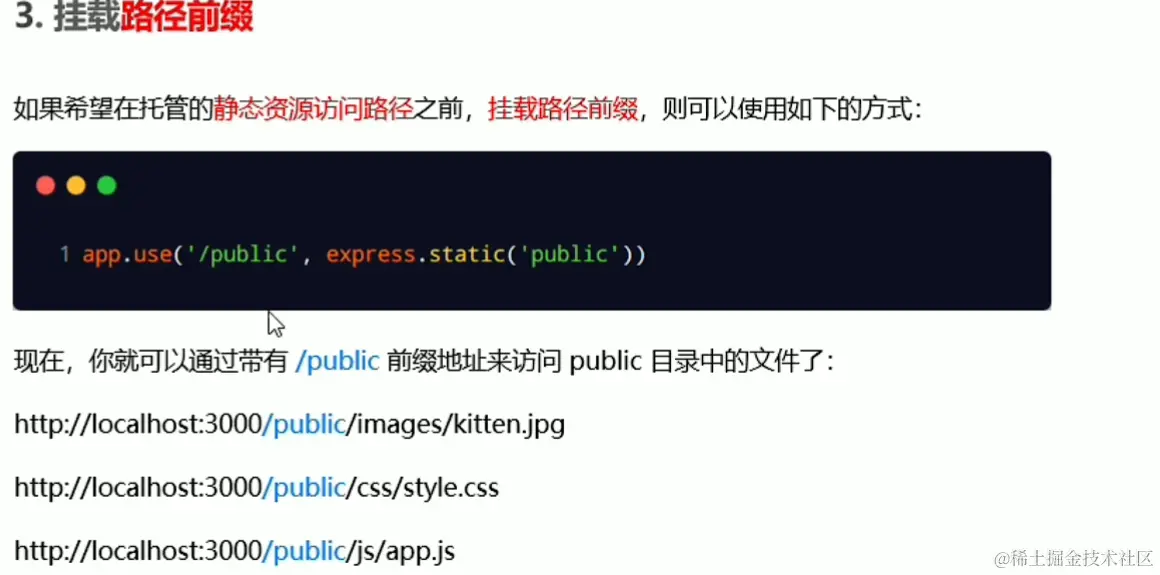
Task: Click the red 挂载路径前缀 text in paragraph
Action: 563,111
